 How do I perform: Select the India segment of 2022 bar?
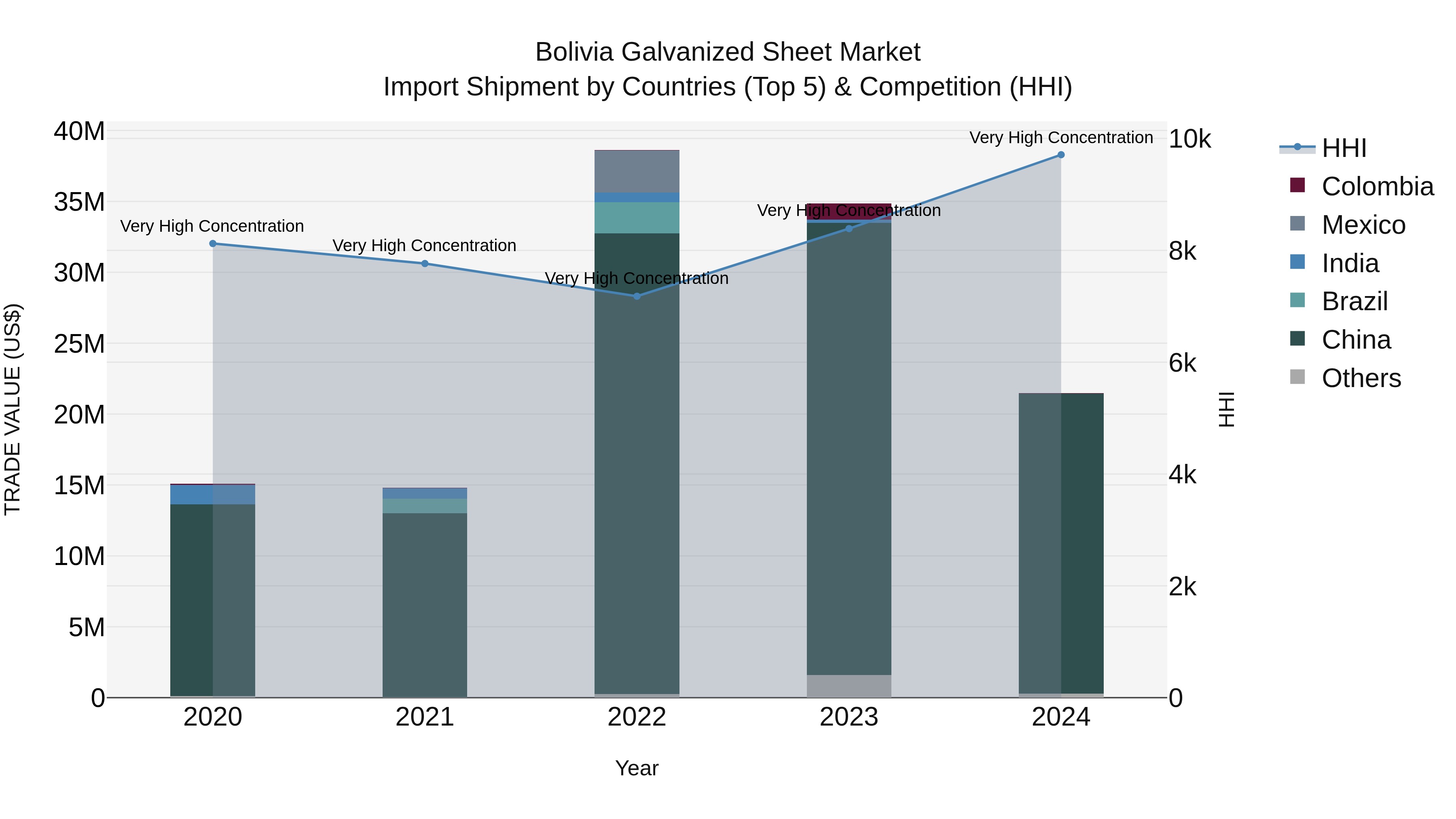pyautogui.click(x=637, y=197)
